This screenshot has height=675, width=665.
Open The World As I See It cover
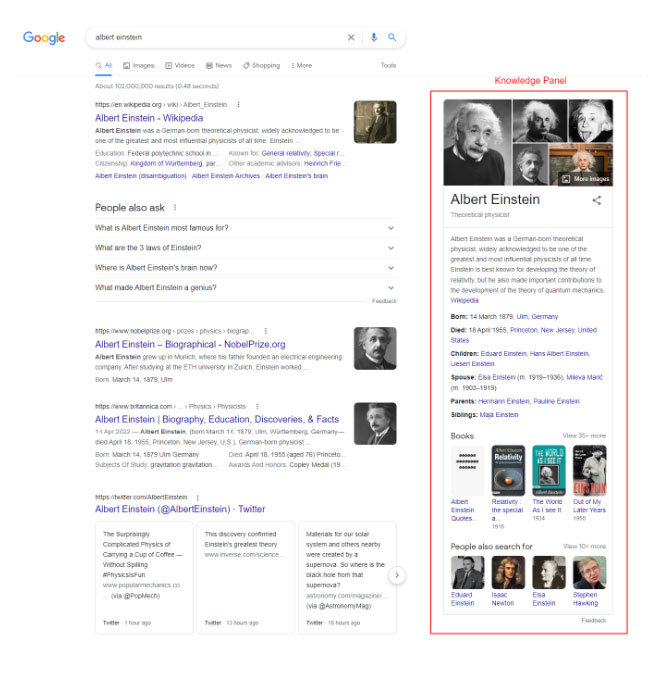[x=549, y=471]
